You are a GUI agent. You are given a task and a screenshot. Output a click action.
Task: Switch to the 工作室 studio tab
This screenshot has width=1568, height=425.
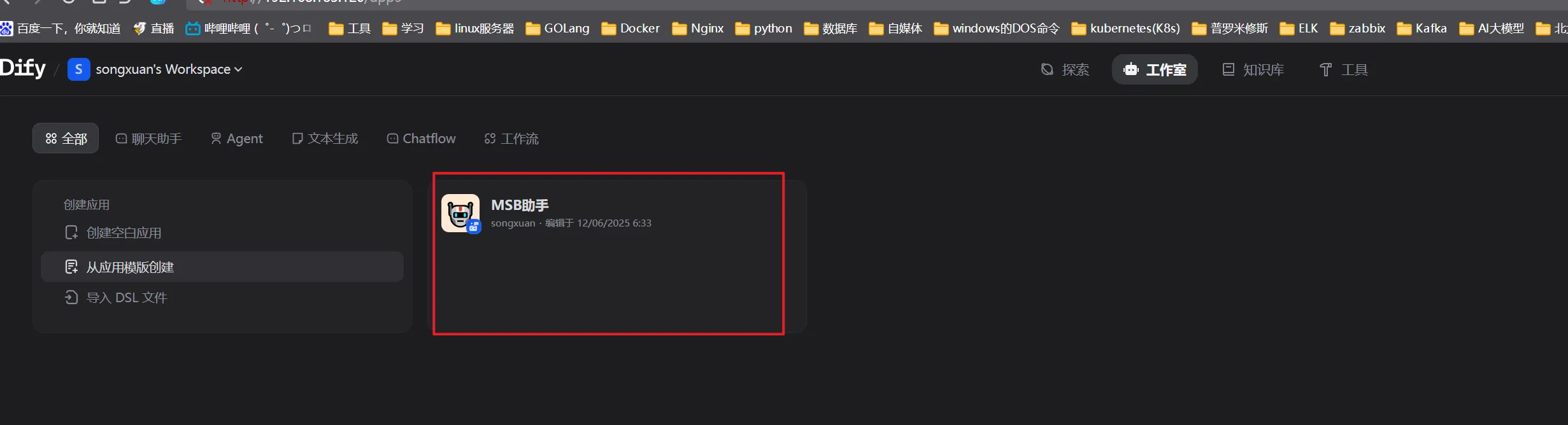coord(1155,69)
